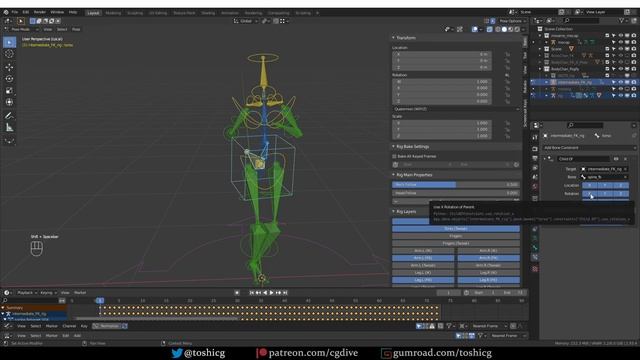The height and width of the screenshot is (360, 640).
Task: Toggle Arm.R (FK) rig layer button
Action: [489, 258]
